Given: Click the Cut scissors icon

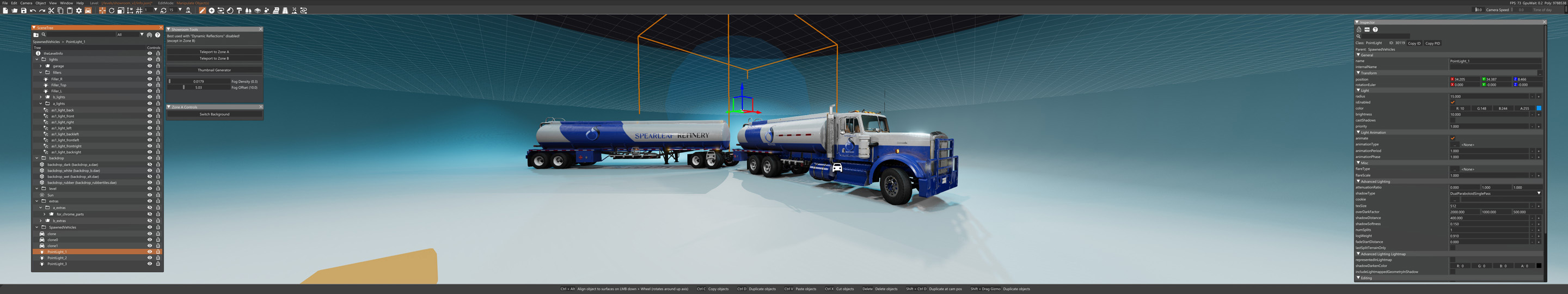Looking at the screenshot, I should (x=51, y=10).
